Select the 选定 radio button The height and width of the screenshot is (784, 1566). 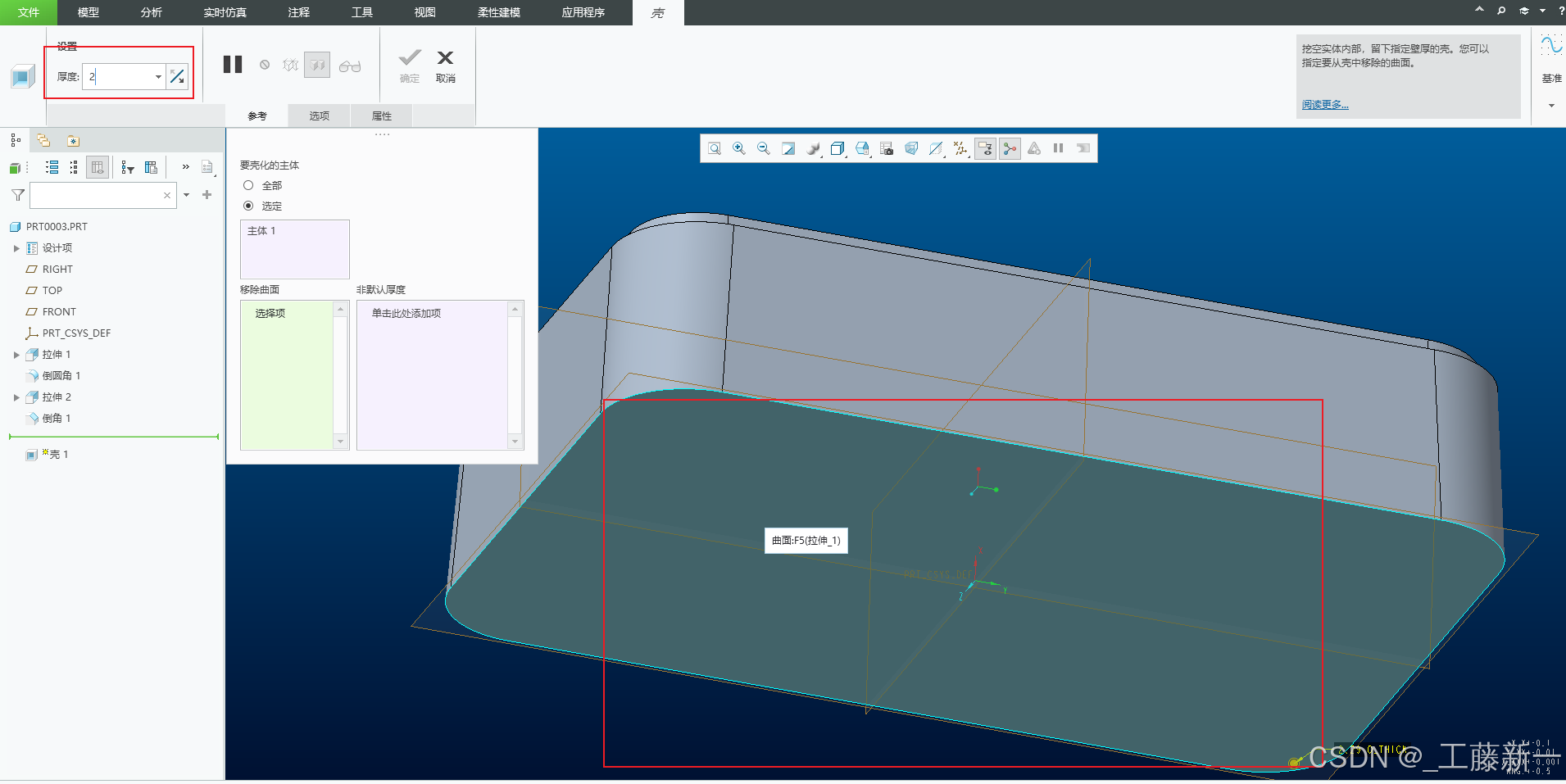pos(248,206)
